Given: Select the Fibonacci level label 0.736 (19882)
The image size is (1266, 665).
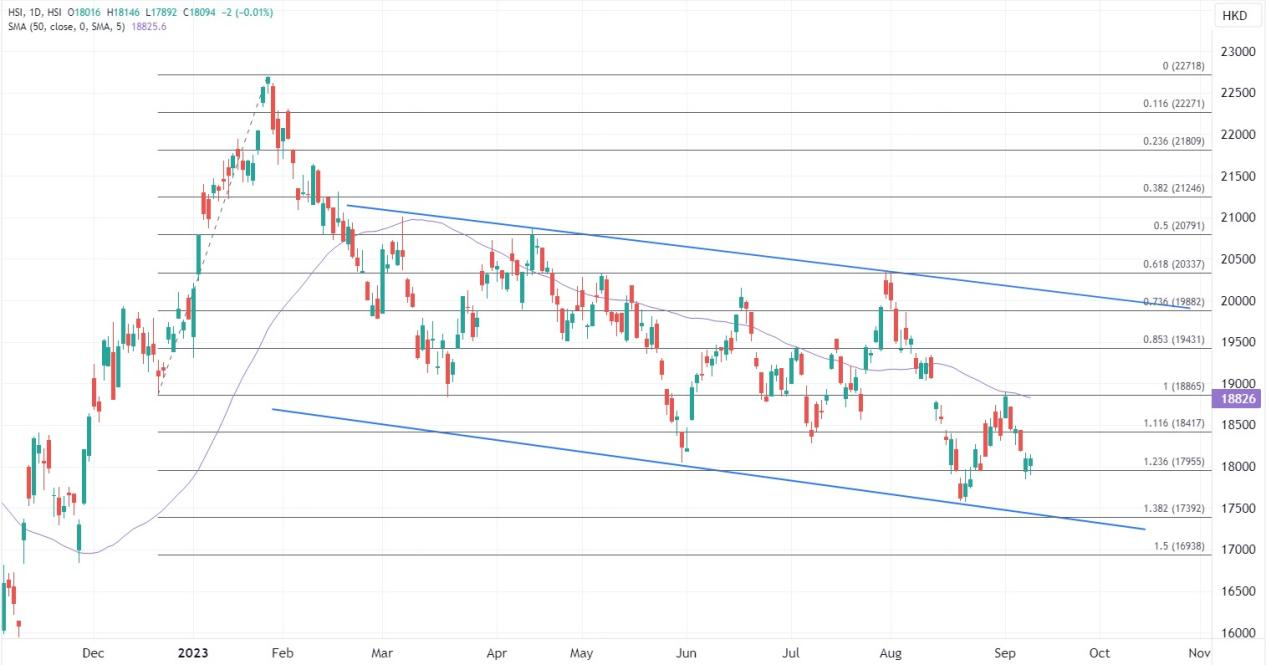Looking at the screenshot, I should tap(1172, 302).
